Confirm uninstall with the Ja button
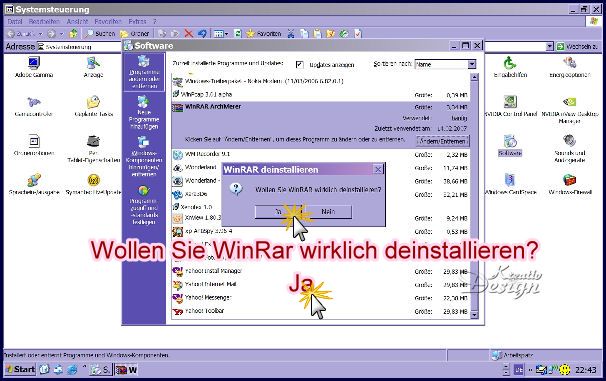Image resolution: width=606 pixels, height=381 pixels. (279, 212)
